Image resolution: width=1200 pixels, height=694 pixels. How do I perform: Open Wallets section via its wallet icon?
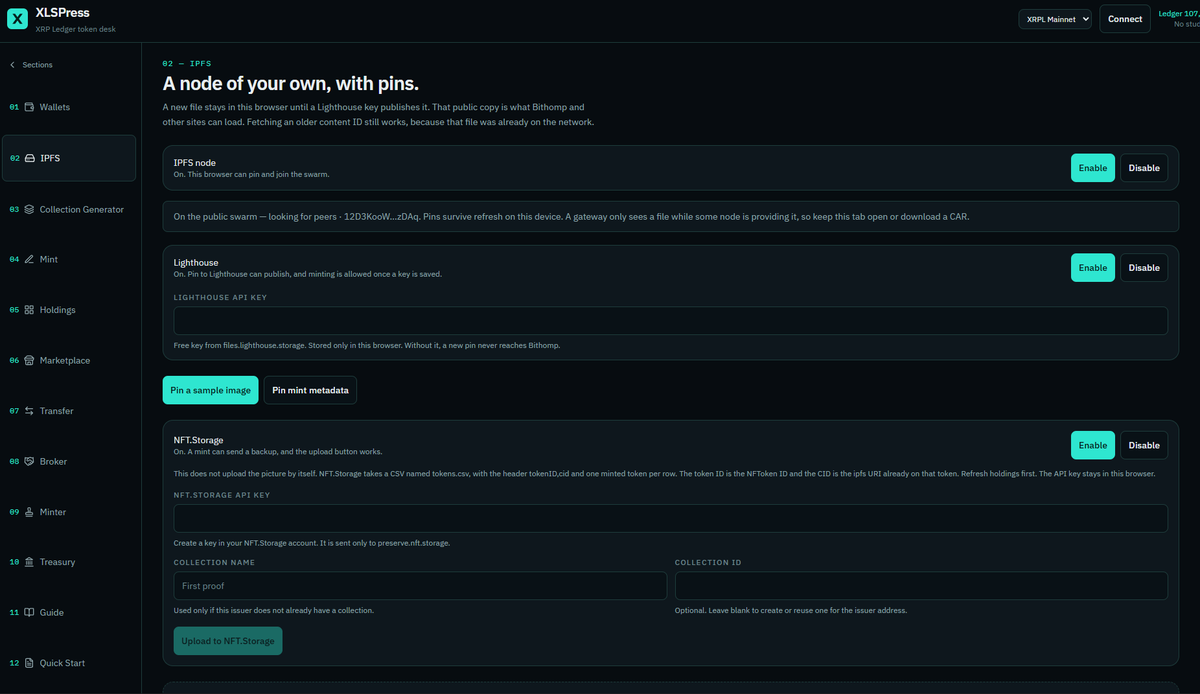pos(30,107)
